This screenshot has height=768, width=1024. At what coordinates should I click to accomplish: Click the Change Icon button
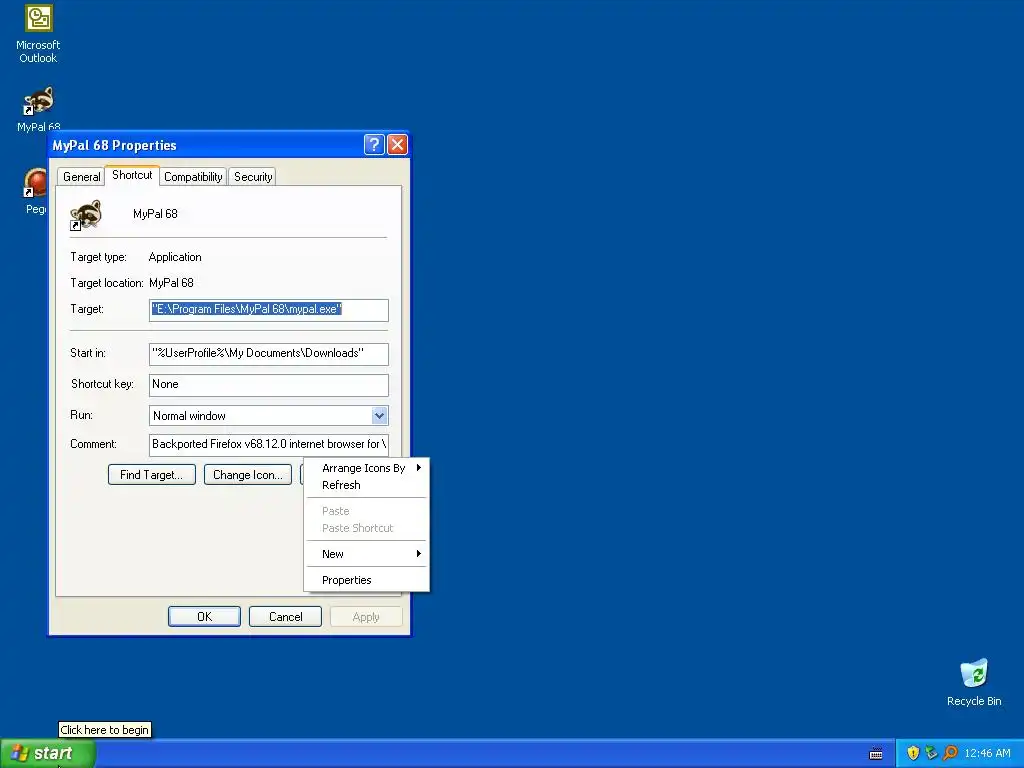click(248, 475)
